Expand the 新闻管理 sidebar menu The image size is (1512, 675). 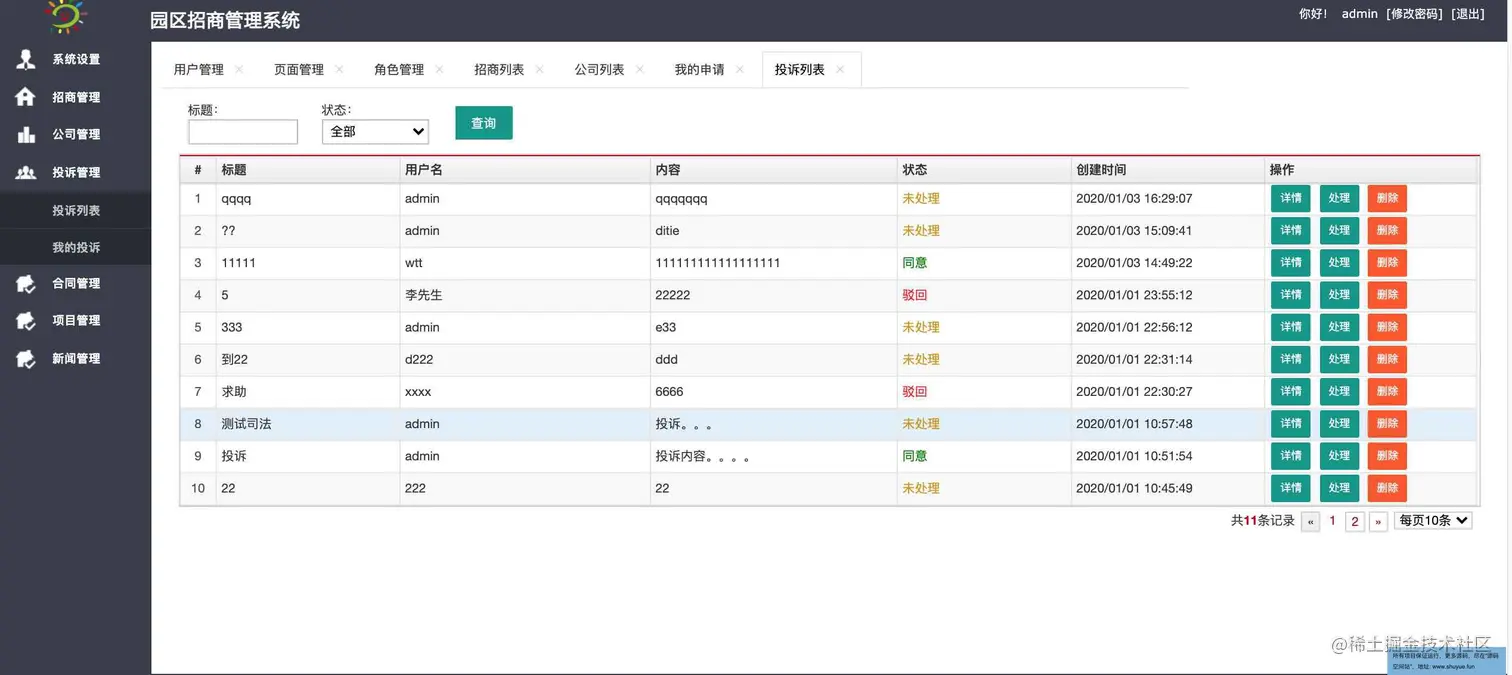pyautogui.click(x=76, y=358)
